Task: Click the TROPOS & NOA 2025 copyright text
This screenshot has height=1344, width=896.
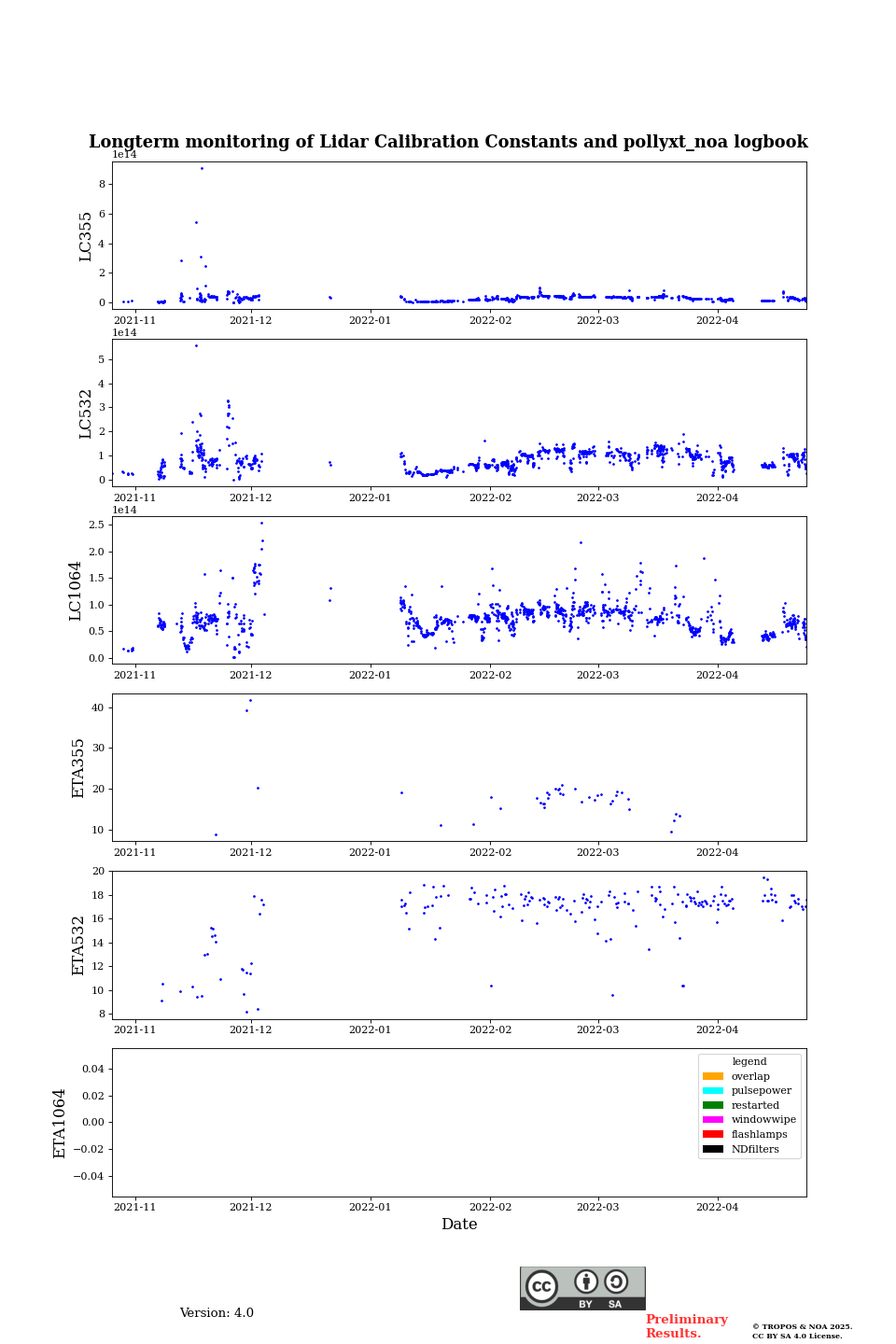Action: click(802, 1326)
